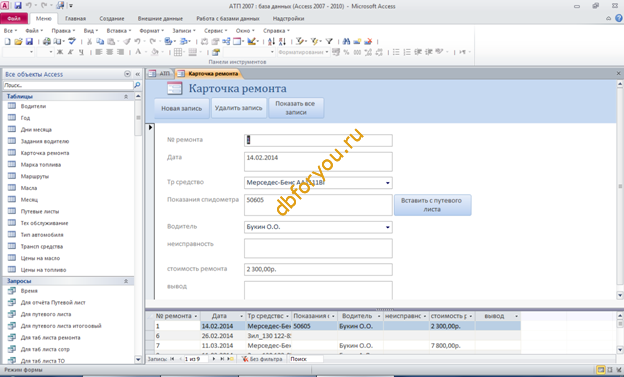Open the Файл backstage tab
Viewport: 624px width, 377px height.
coord(14,18)
